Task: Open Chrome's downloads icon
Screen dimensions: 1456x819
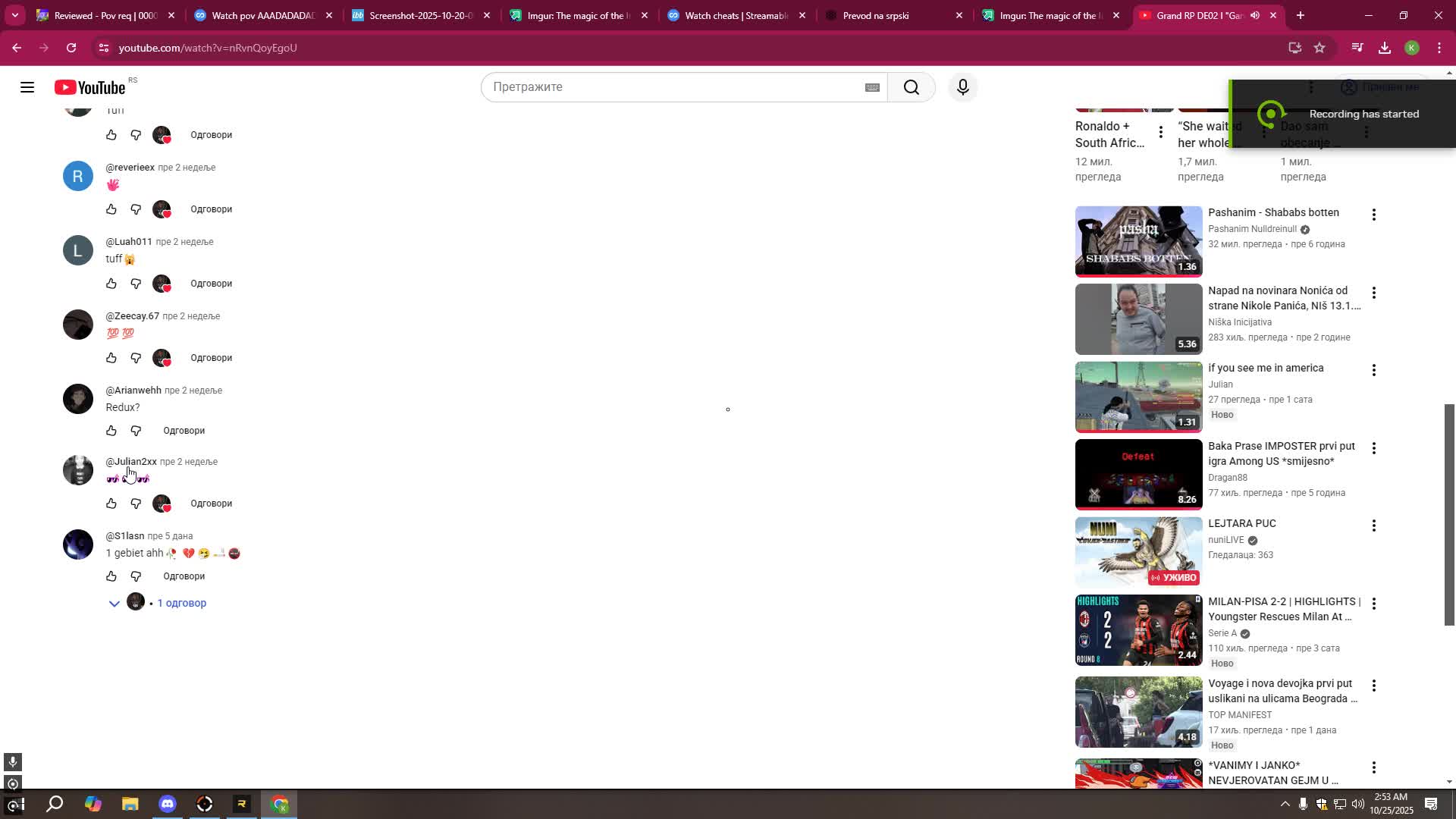Action: pyautogui.click(x=1385, y=48)
